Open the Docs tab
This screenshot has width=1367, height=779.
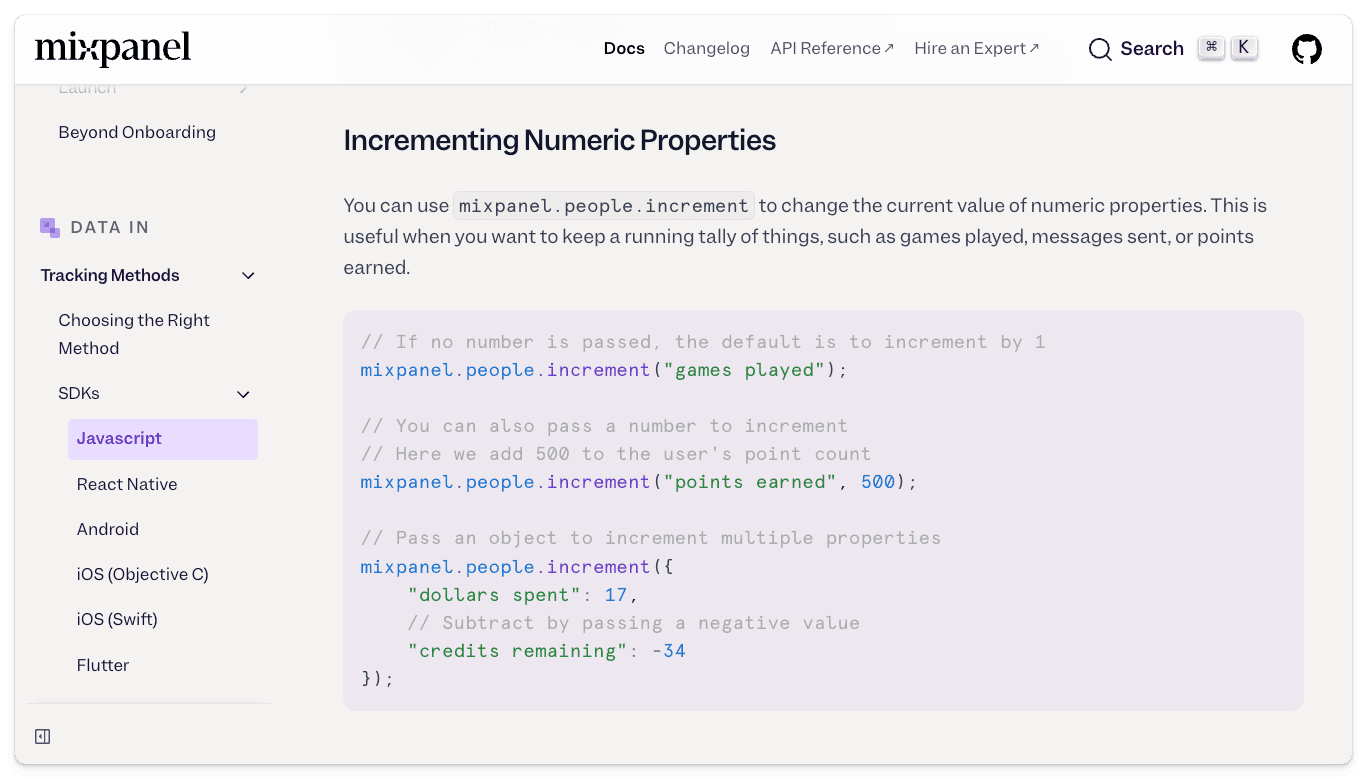tap(624, 48)
